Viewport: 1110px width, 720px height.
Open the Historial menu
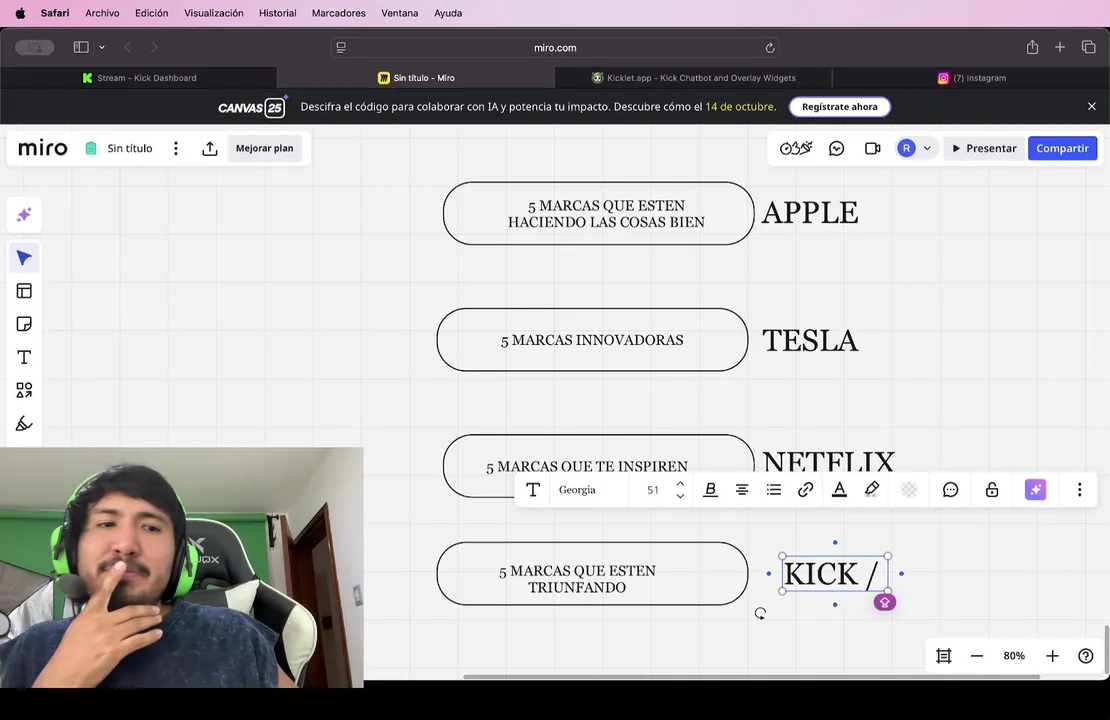coord(278,13)
